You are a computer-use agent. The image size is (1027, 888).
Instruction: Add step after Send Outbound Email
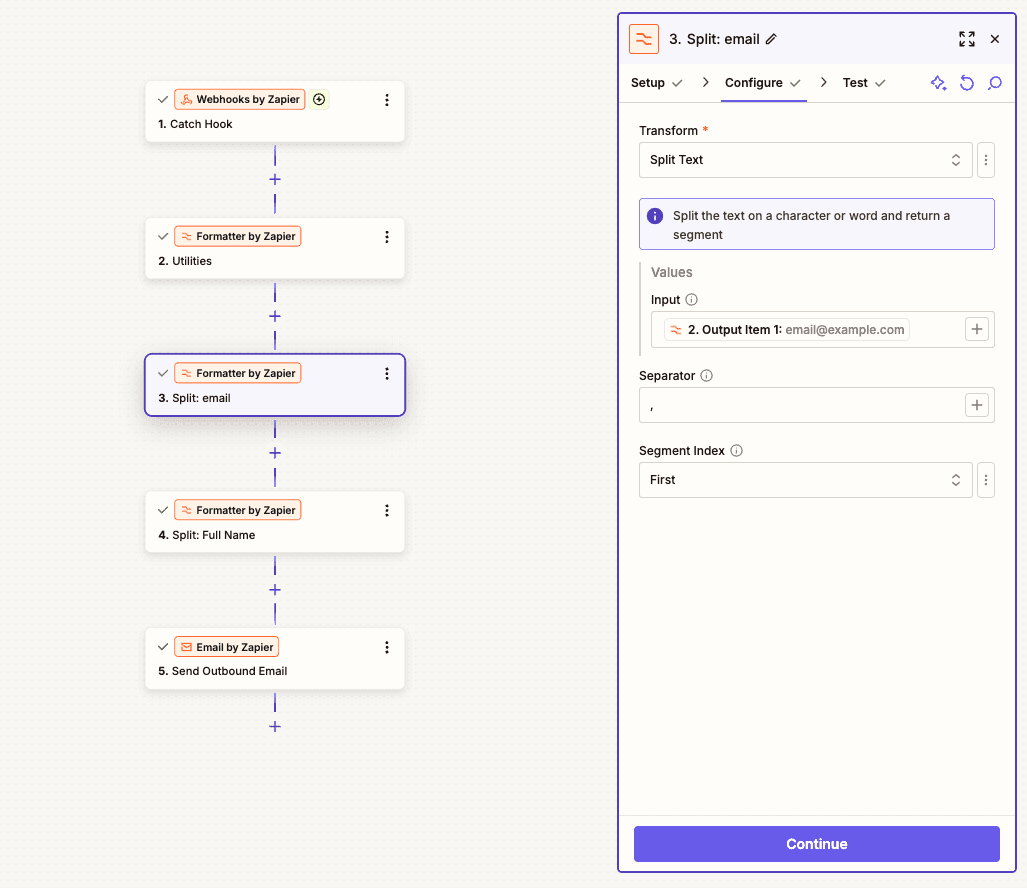275,727
